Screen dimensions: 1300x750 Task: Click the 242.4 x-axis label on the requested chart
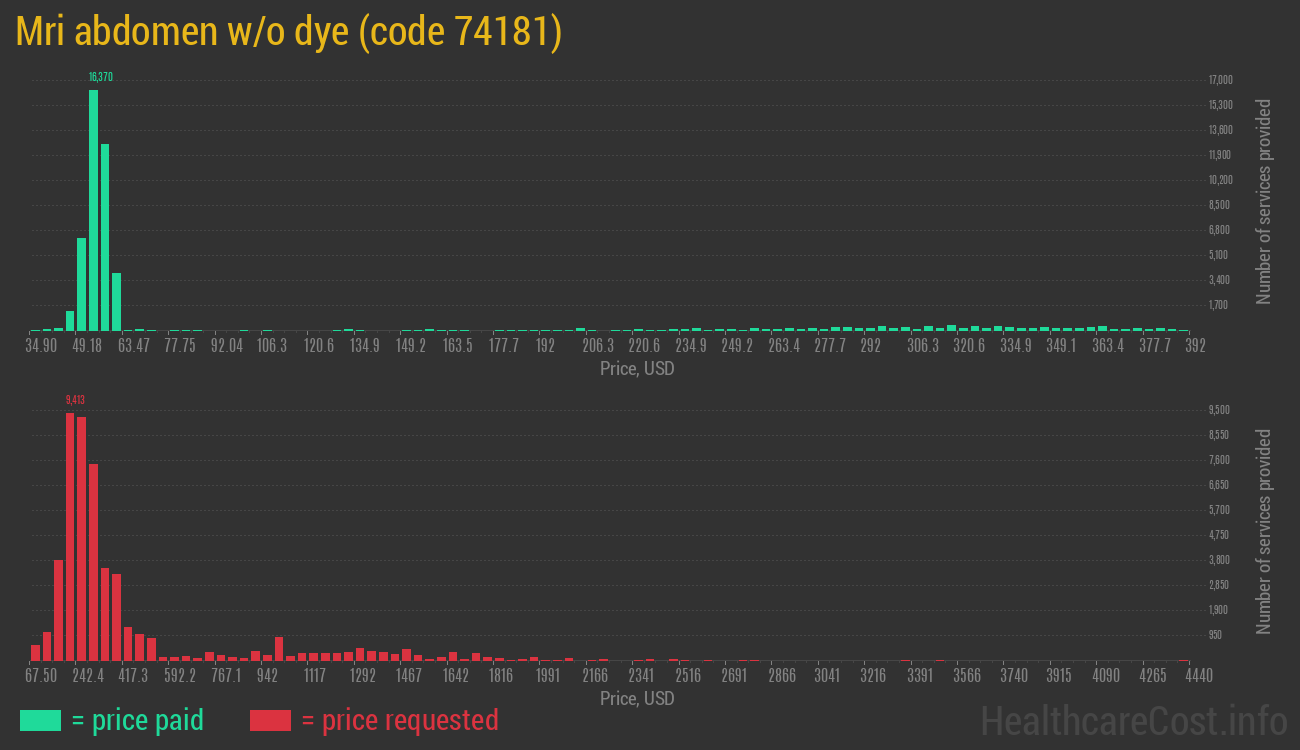[x=87, y=676]
